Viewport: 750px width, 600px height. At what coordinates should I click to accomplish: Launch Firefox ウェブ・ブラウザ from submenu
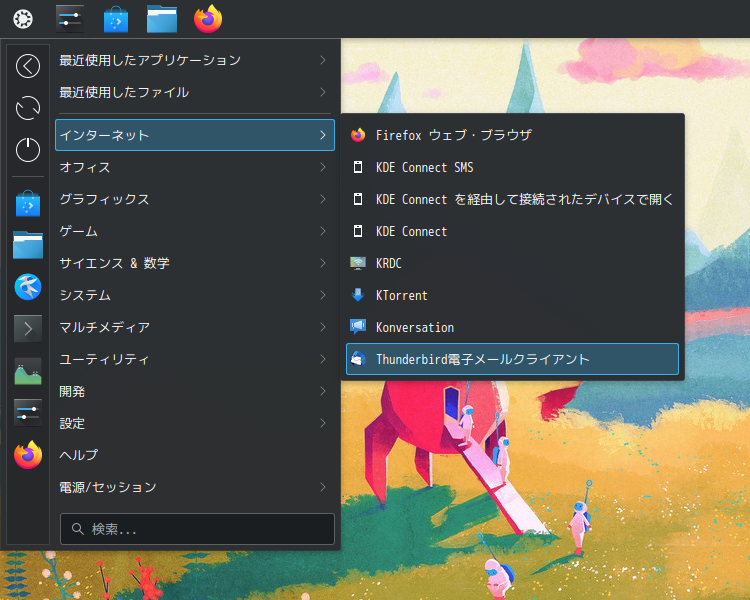click(x=512, y=135)
